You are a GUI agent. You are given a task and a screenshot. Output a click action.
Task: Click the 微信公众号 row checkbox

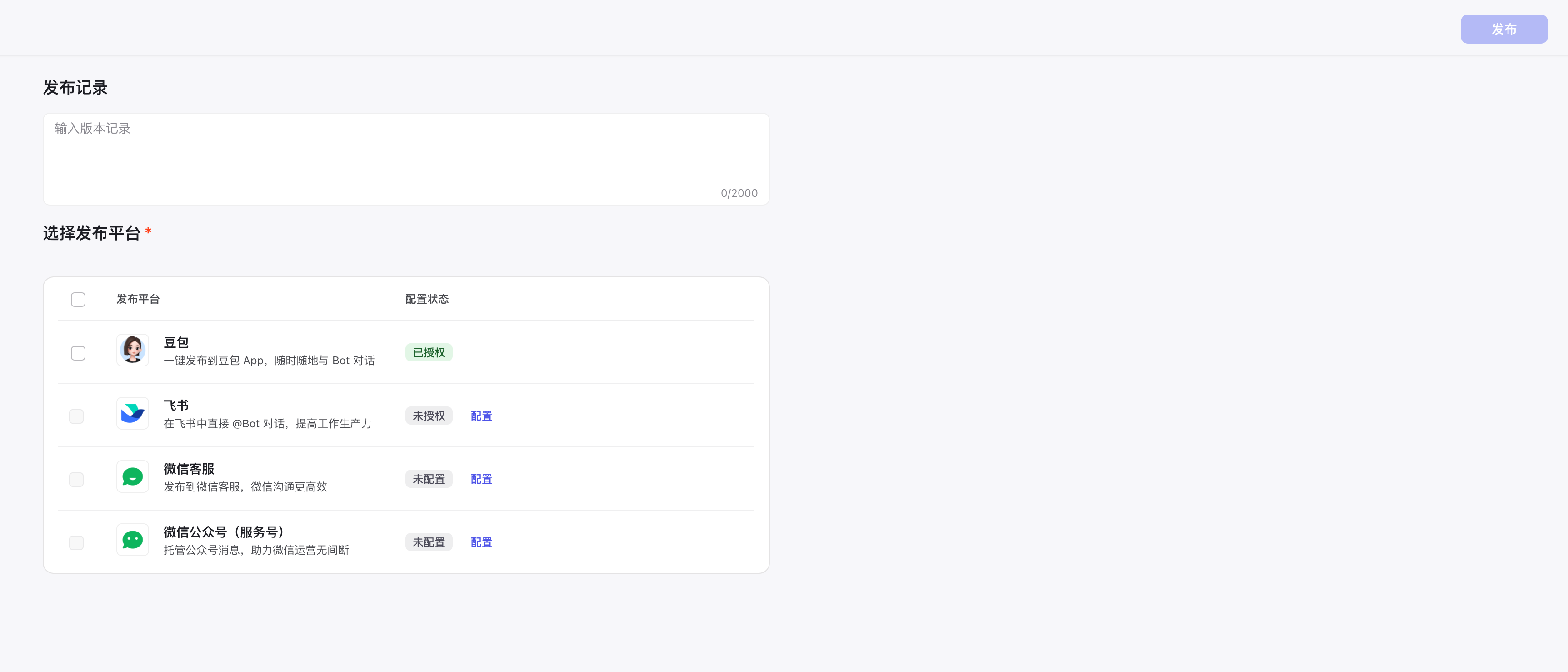[77, 543]
